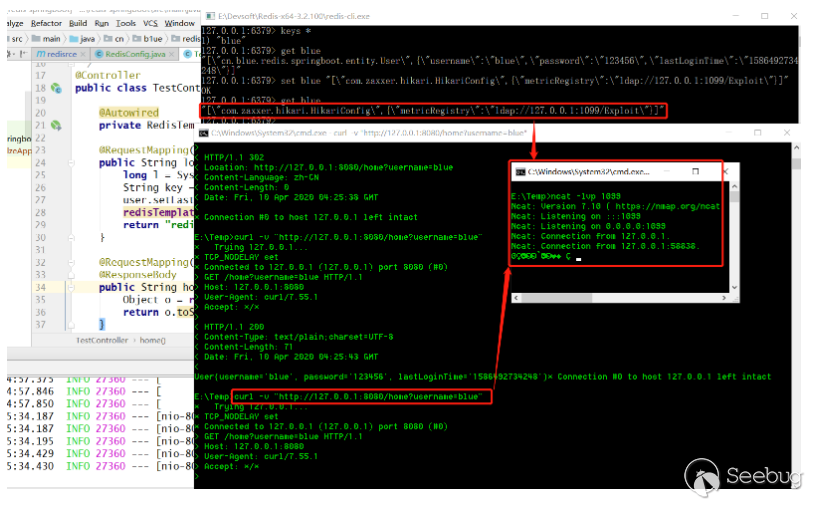Collapse the code fold marker at line 37

tap(71, 325)
